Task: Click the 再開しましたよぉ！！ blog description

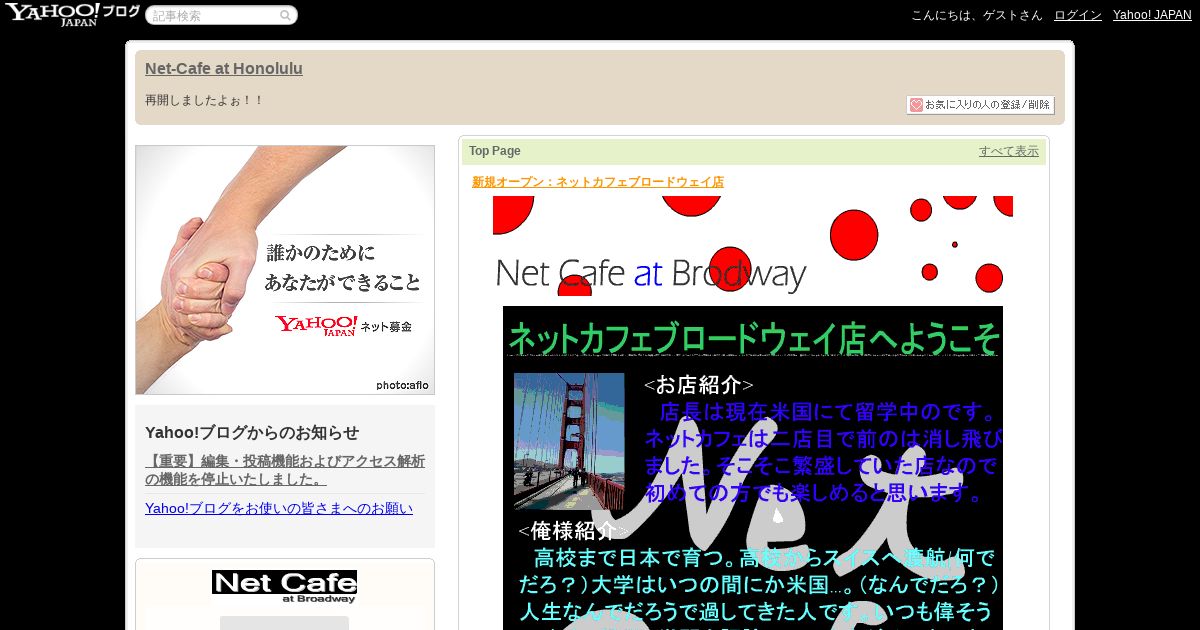Action: pos(204,101)
